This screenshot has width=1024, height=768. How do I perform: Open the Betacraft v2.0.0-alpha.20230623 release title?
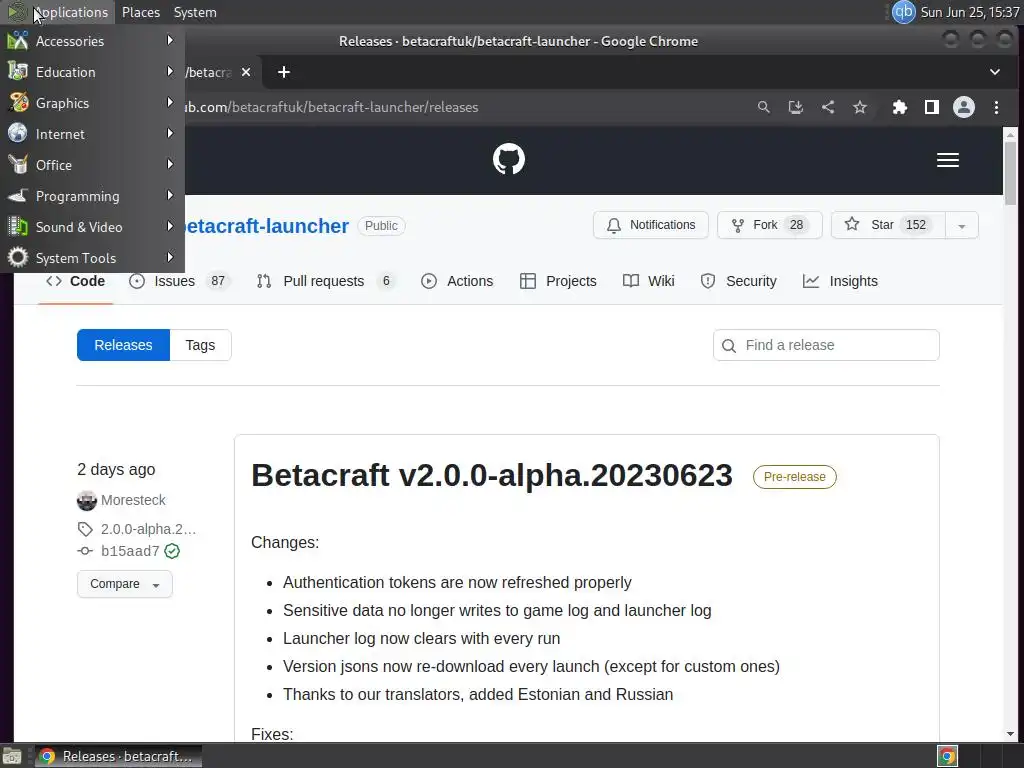tap(492, 475)
